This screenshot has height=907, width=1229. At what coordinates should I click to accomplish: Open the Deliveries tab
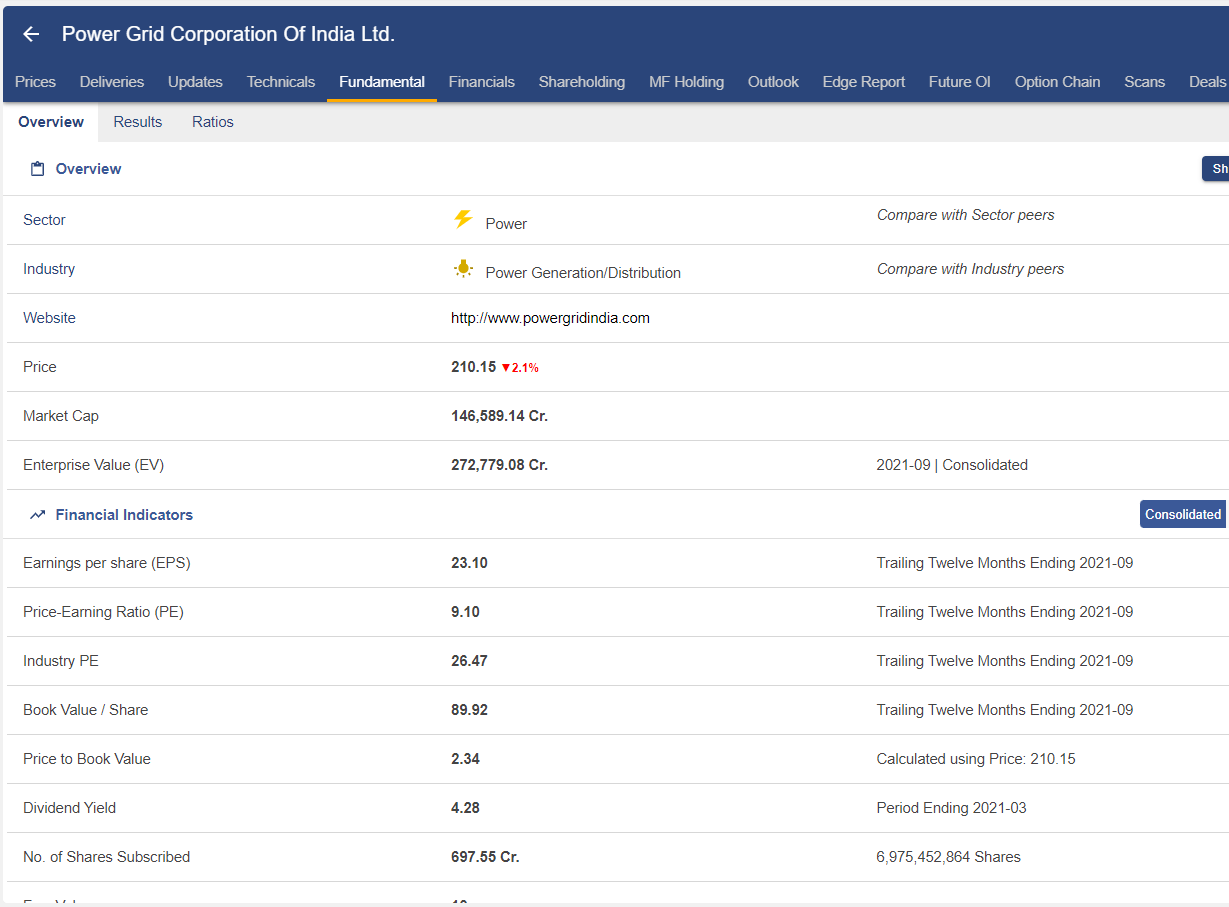tap(112, 82)
